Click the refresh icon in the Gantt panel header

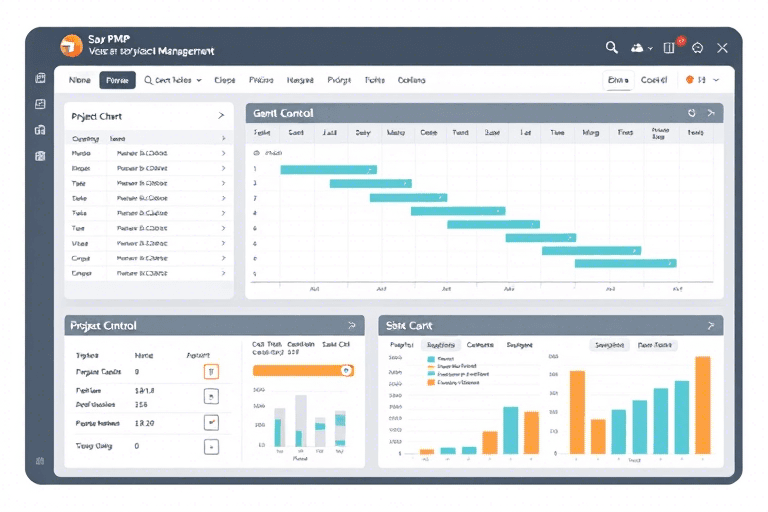(691, 114)
